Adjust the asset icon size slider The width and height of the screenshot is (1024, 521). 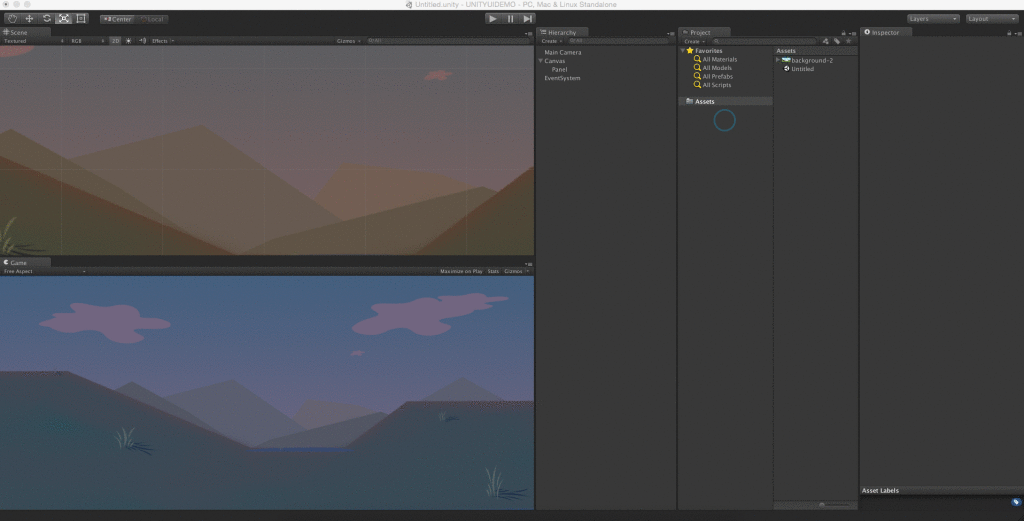coord(822,505)
